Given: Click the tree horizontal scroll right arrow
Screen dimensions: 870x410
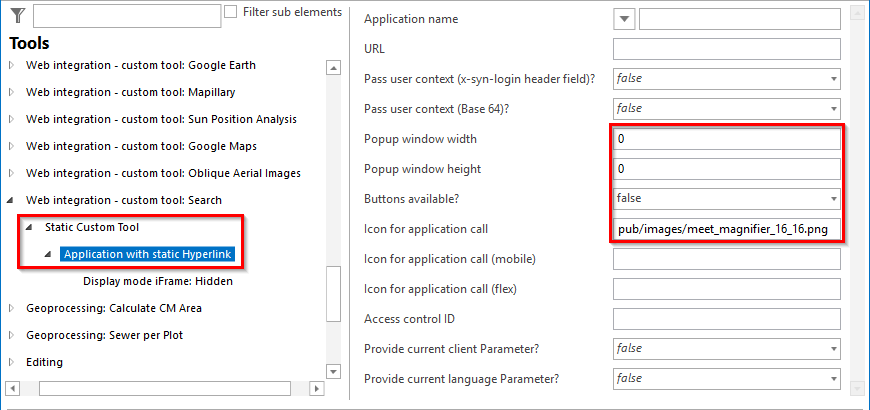Looking at the screenshot, I should coord(316,388).
